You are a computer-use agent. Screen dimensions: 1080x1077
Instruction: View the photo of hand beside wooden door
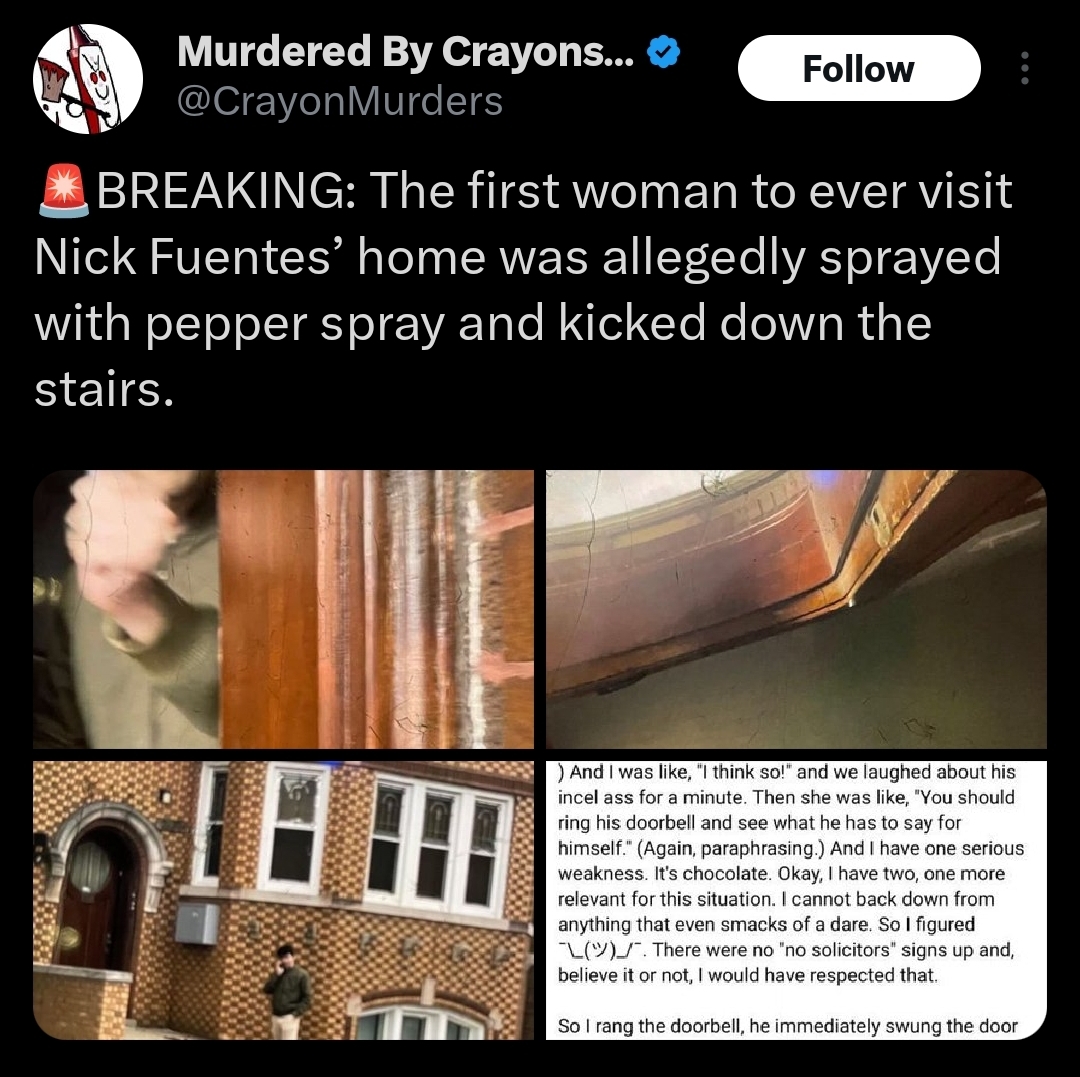[283, 609]
